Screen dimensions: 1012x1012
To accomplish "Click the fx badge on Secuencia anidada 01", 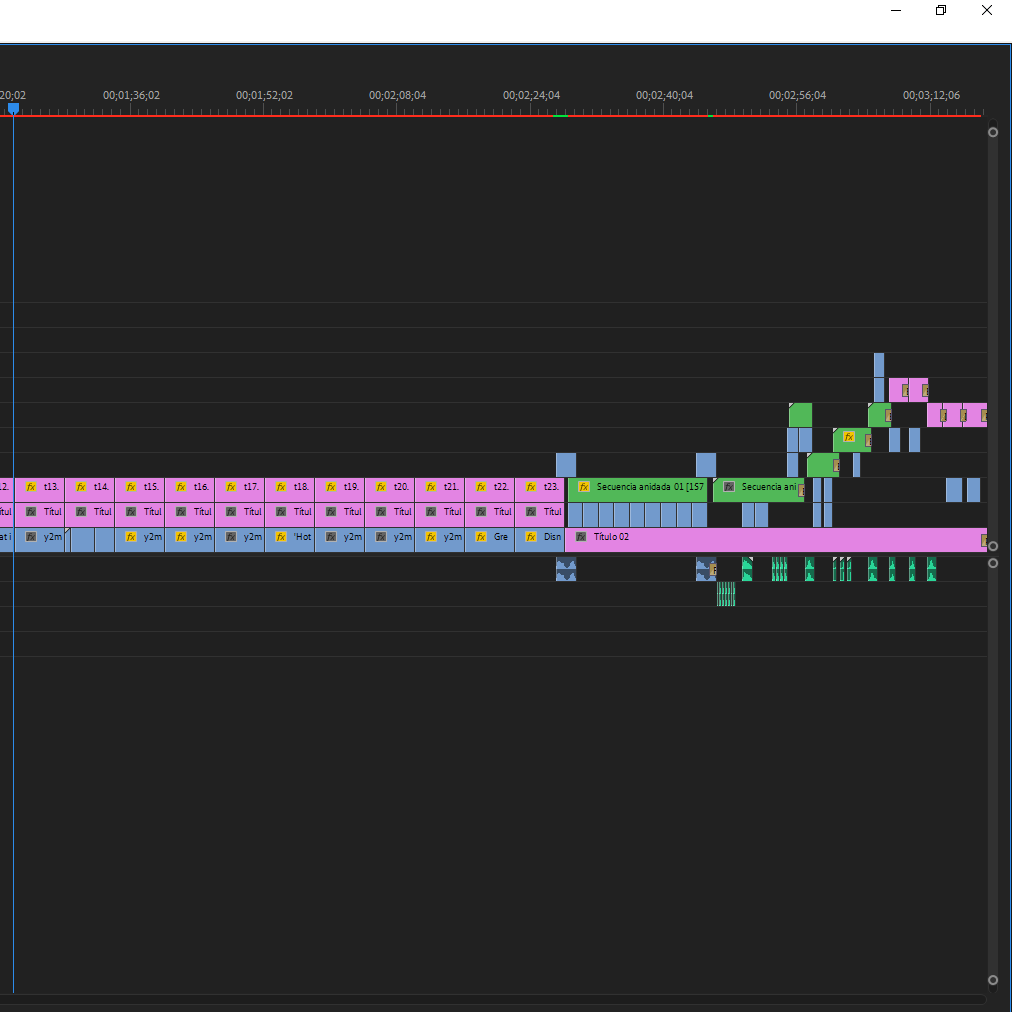I will tap(584, 487).
